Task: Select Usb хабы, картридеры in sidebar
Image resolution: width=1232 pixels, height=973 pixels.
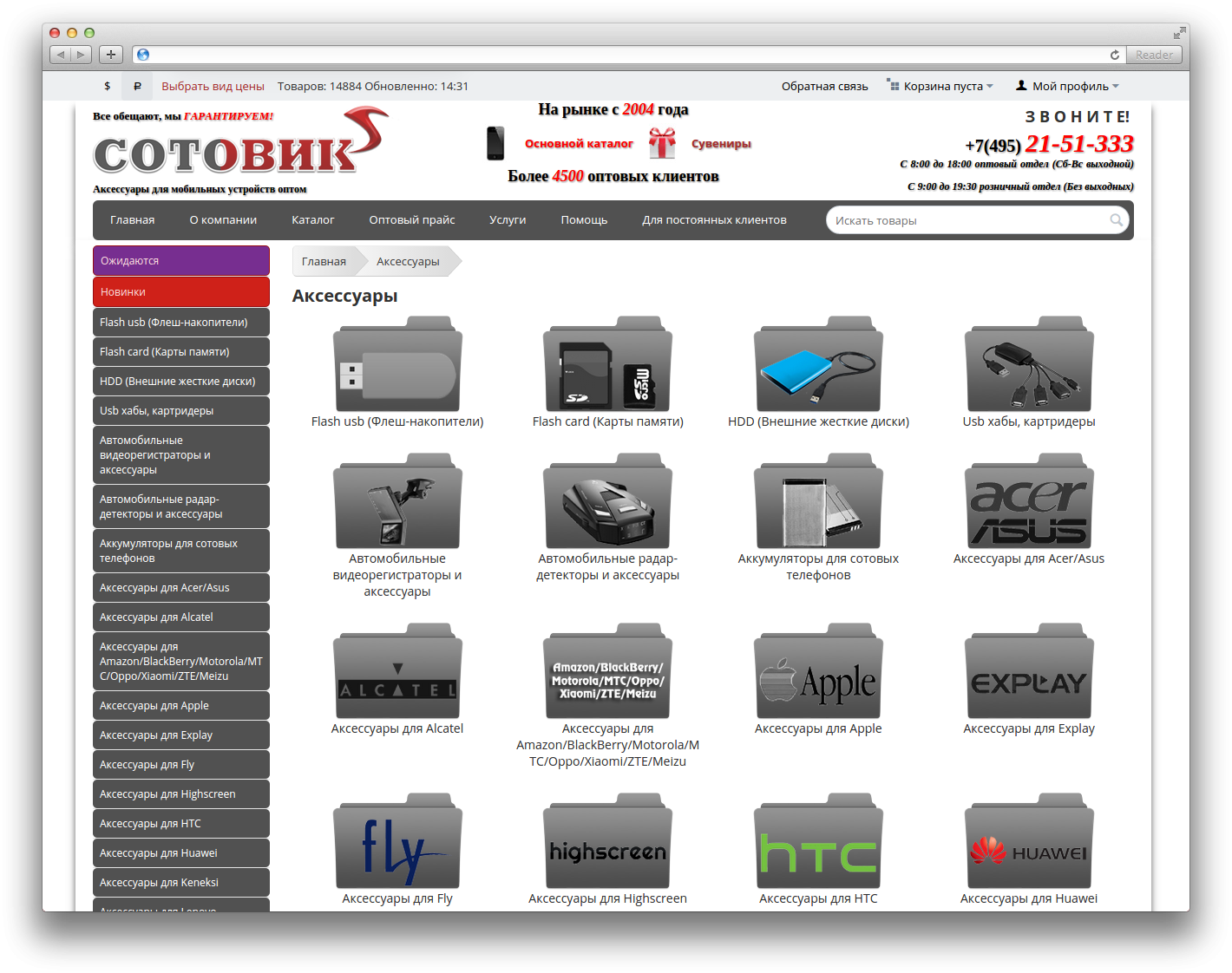Action: [181, 410]
